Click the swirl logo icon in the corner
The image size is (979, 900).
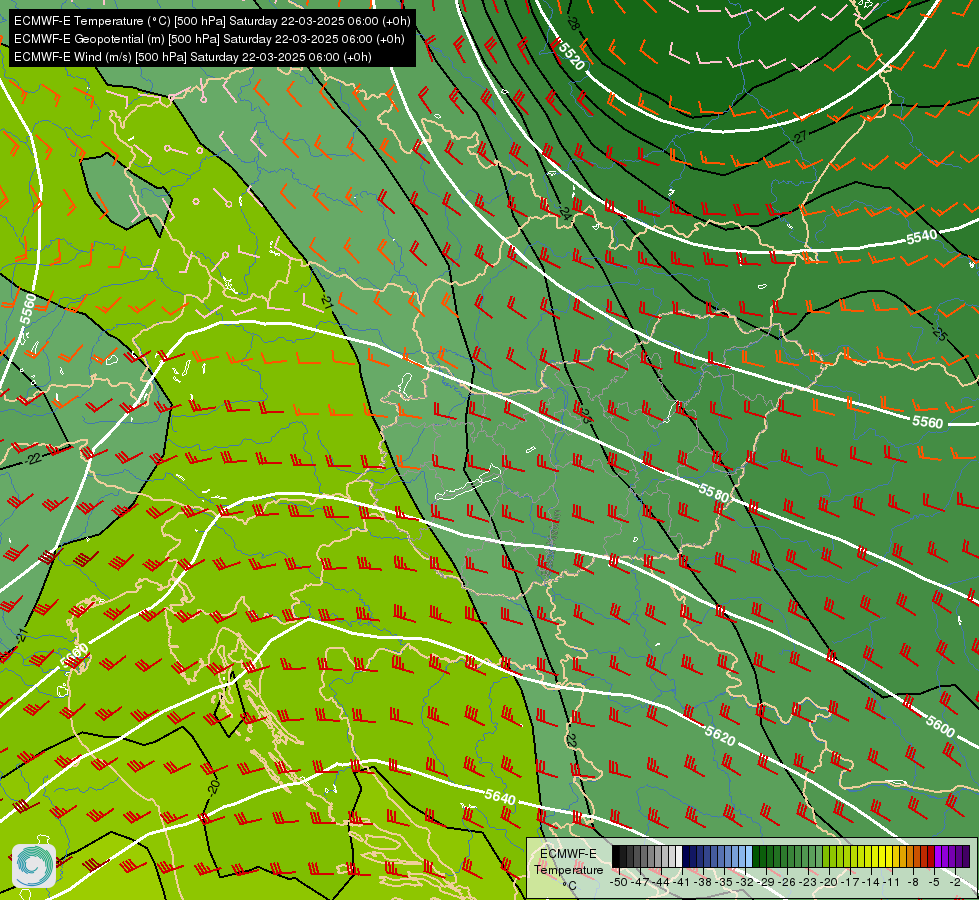click(x=34, y=866)
